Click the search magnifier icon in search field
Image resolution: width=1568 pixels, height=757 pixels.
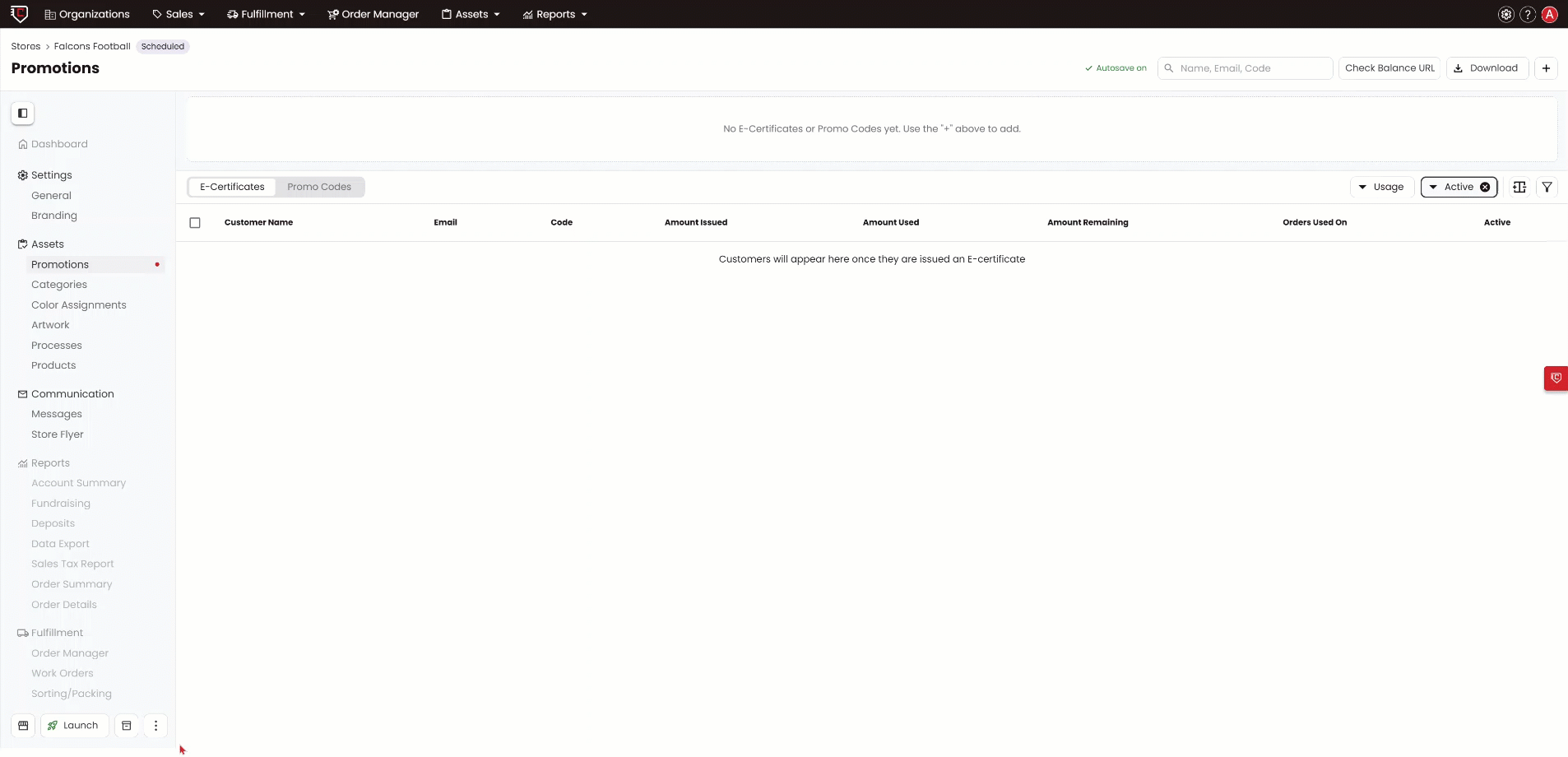(x=1169, y=68)
